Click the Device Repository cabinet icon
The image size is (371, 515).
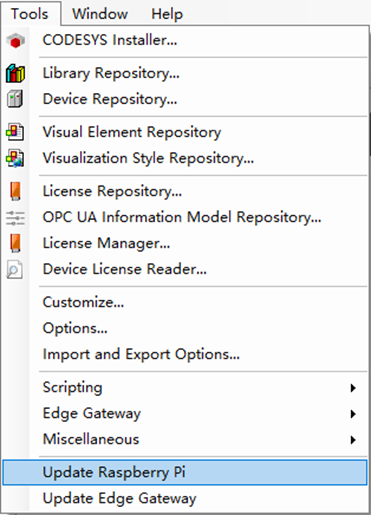pyautogui.click(x=15, y=99)
